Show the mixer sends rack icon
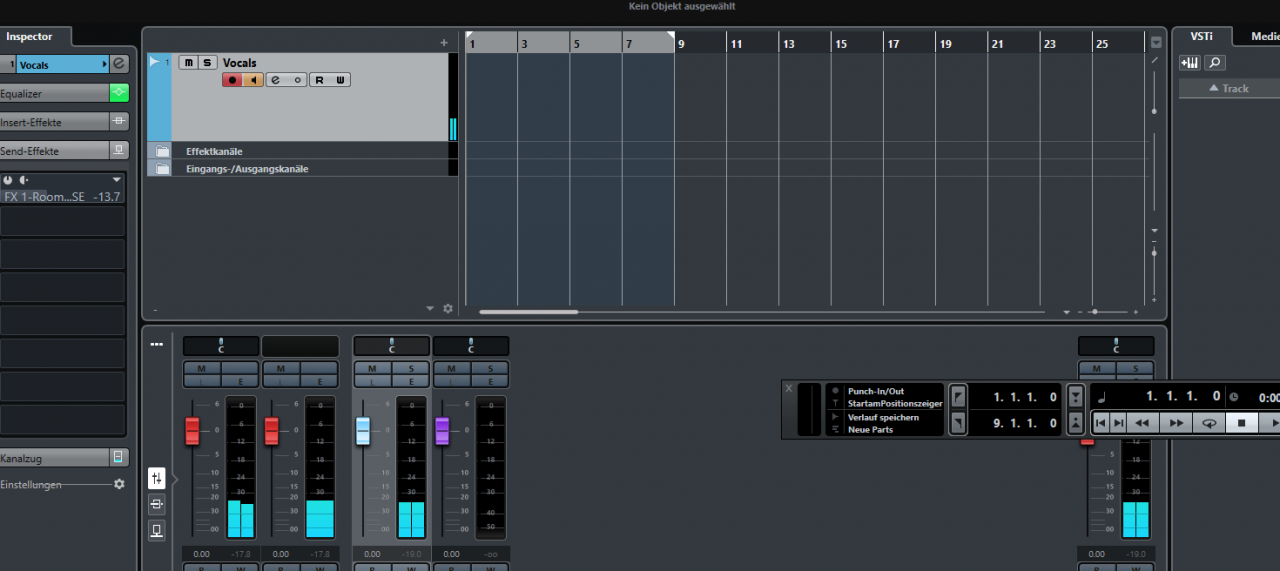The width and height of the screenshot is (1280, 571). pos(157,530)
